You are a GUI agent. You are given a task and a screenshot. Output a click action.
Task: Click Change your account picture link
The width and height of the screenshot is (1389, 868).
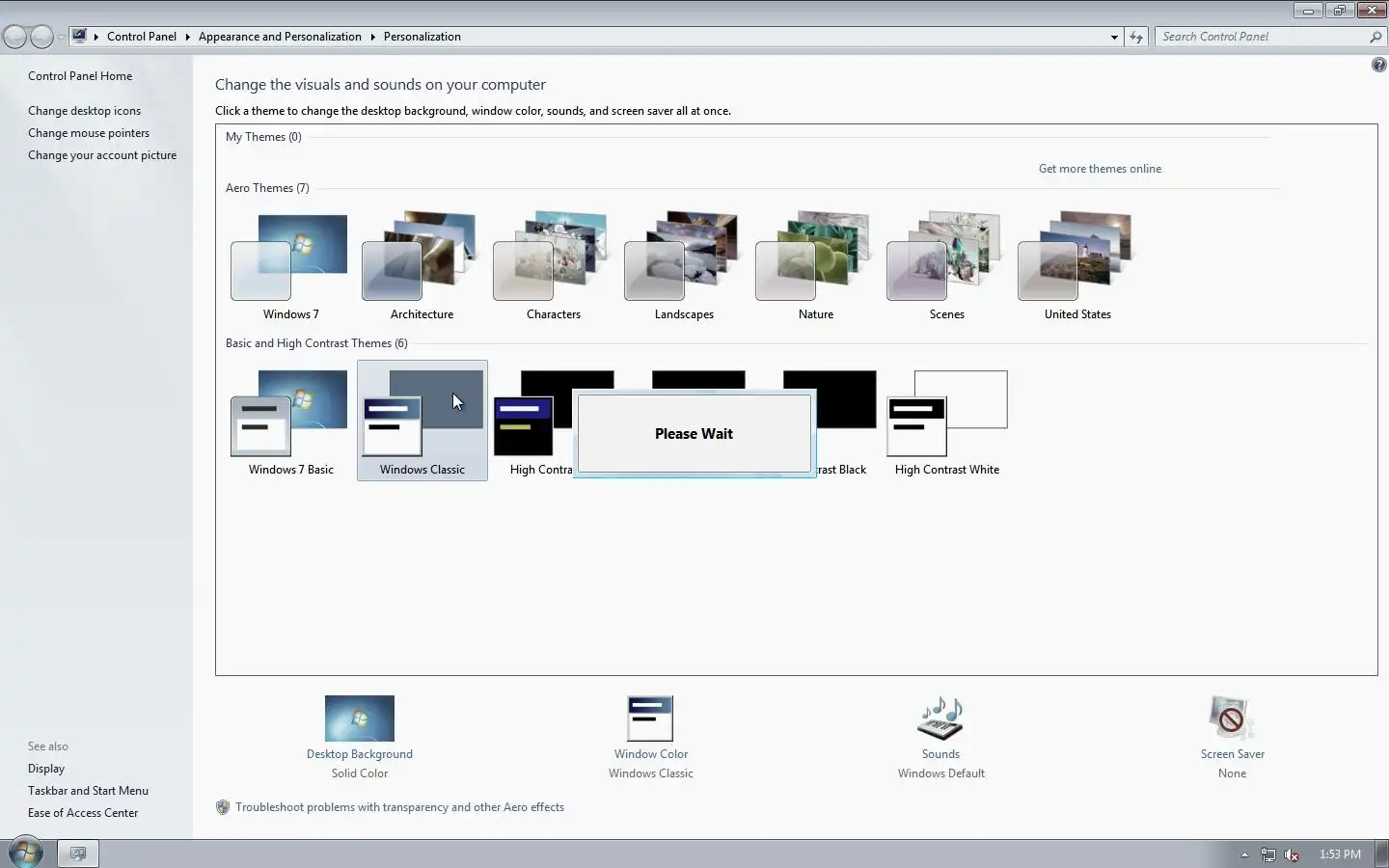(x=102, y=155)
